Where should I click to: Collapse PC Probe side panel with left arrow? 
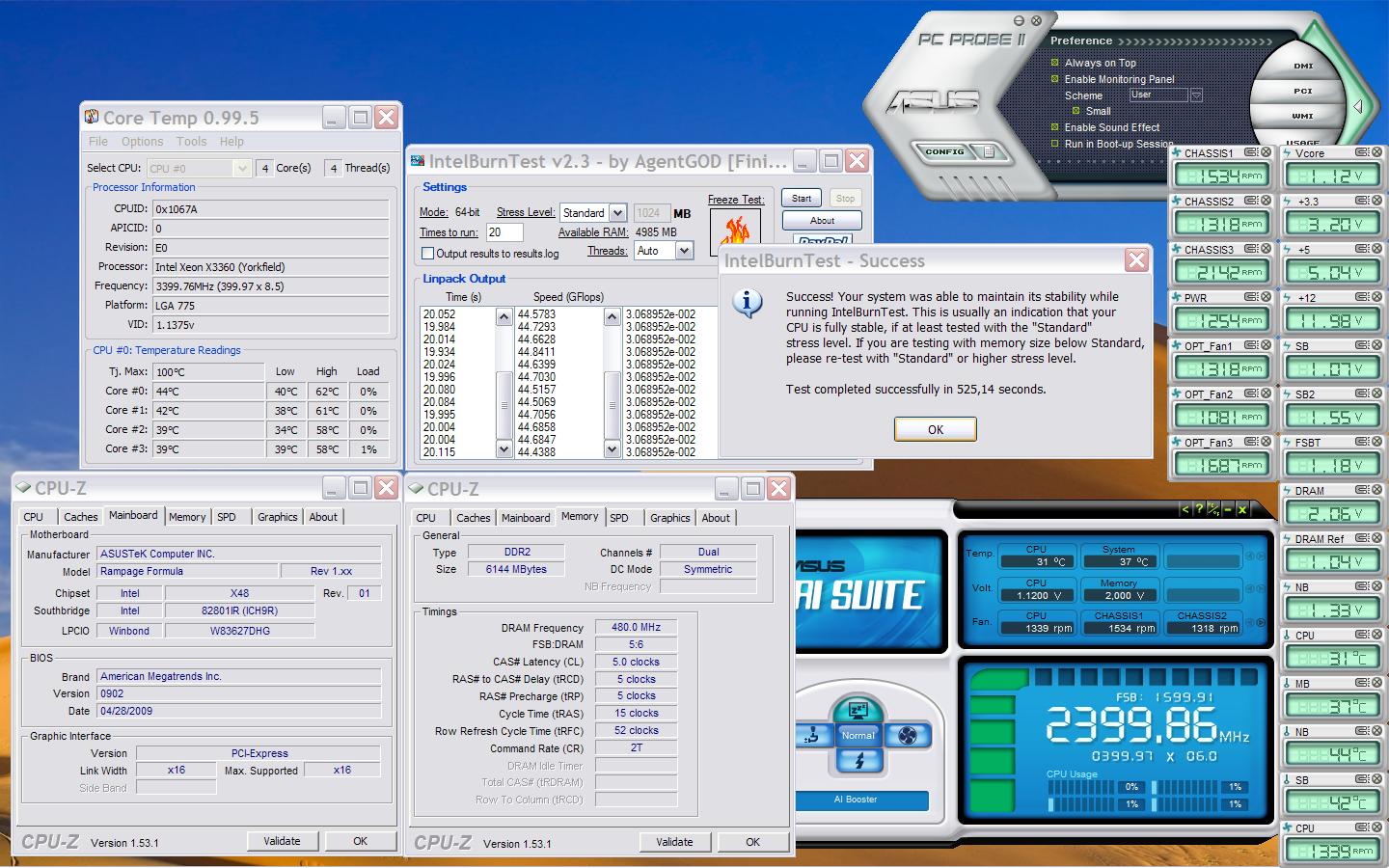click(1358, 106)
